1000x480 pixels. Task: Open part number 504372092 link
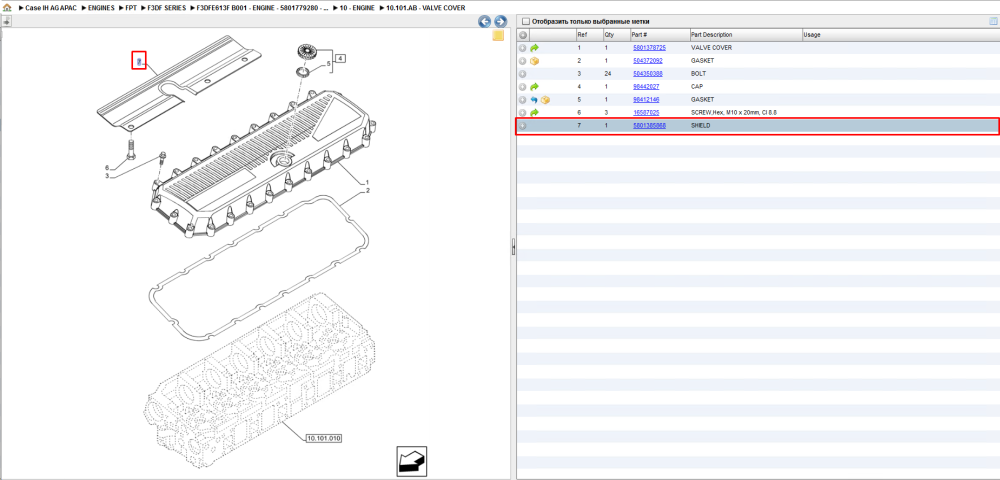(647, 61)
